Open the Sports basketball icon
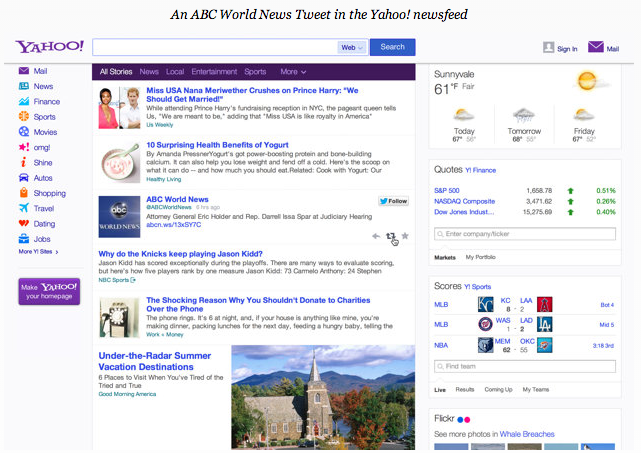 24,116
